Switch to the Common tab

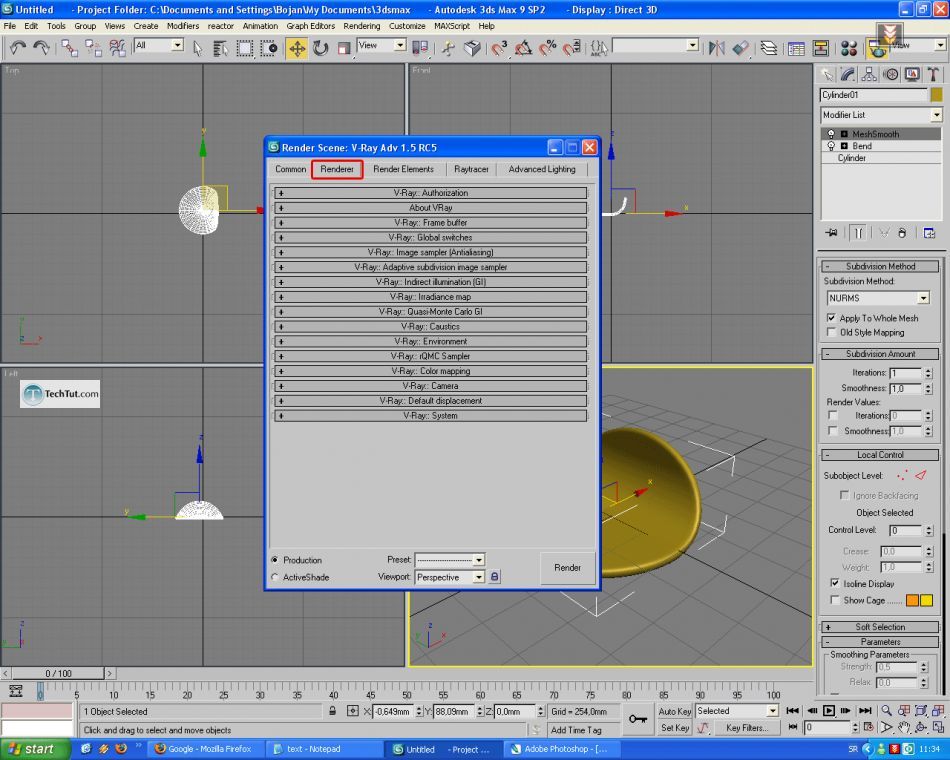[x=290, y=169]
